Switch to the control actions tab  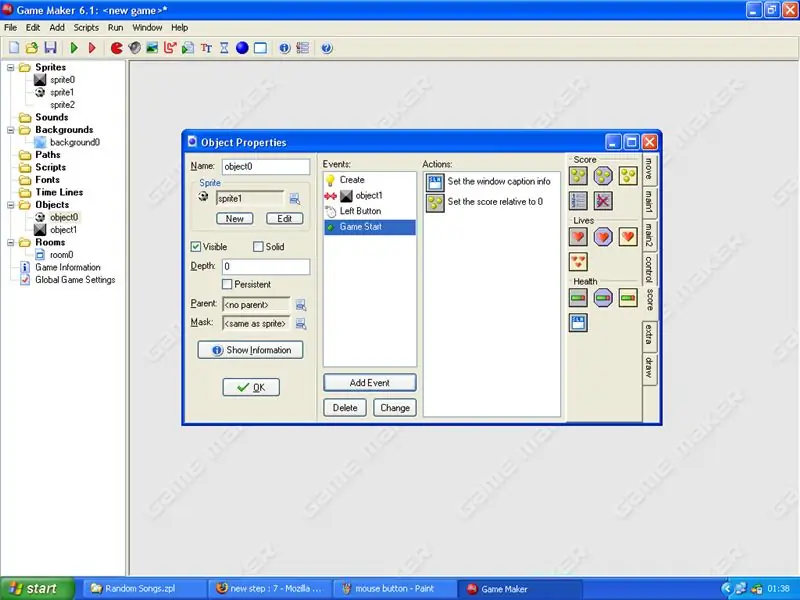(x=649, y=269)
